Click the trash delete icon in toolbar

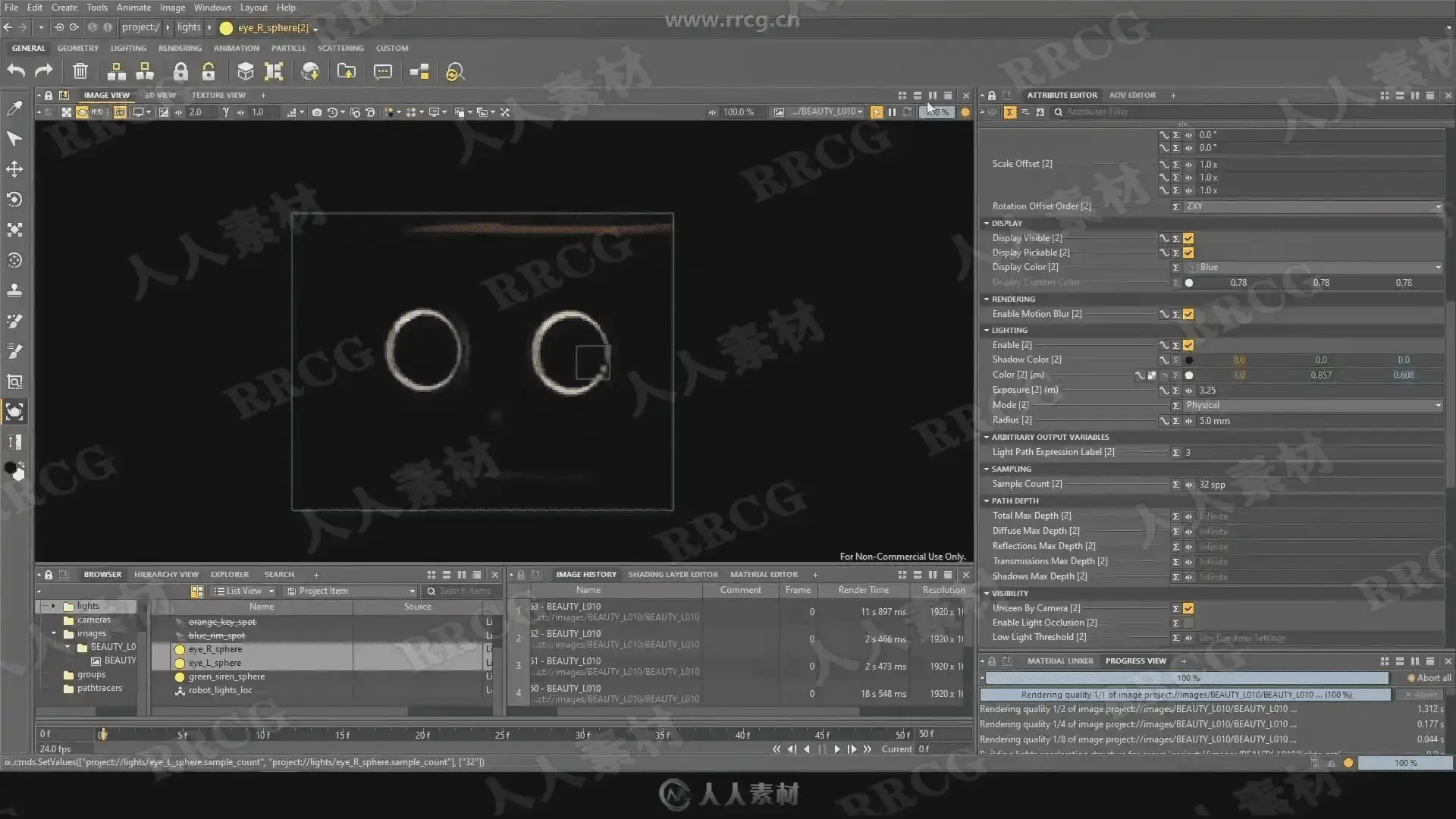[80, 71]
